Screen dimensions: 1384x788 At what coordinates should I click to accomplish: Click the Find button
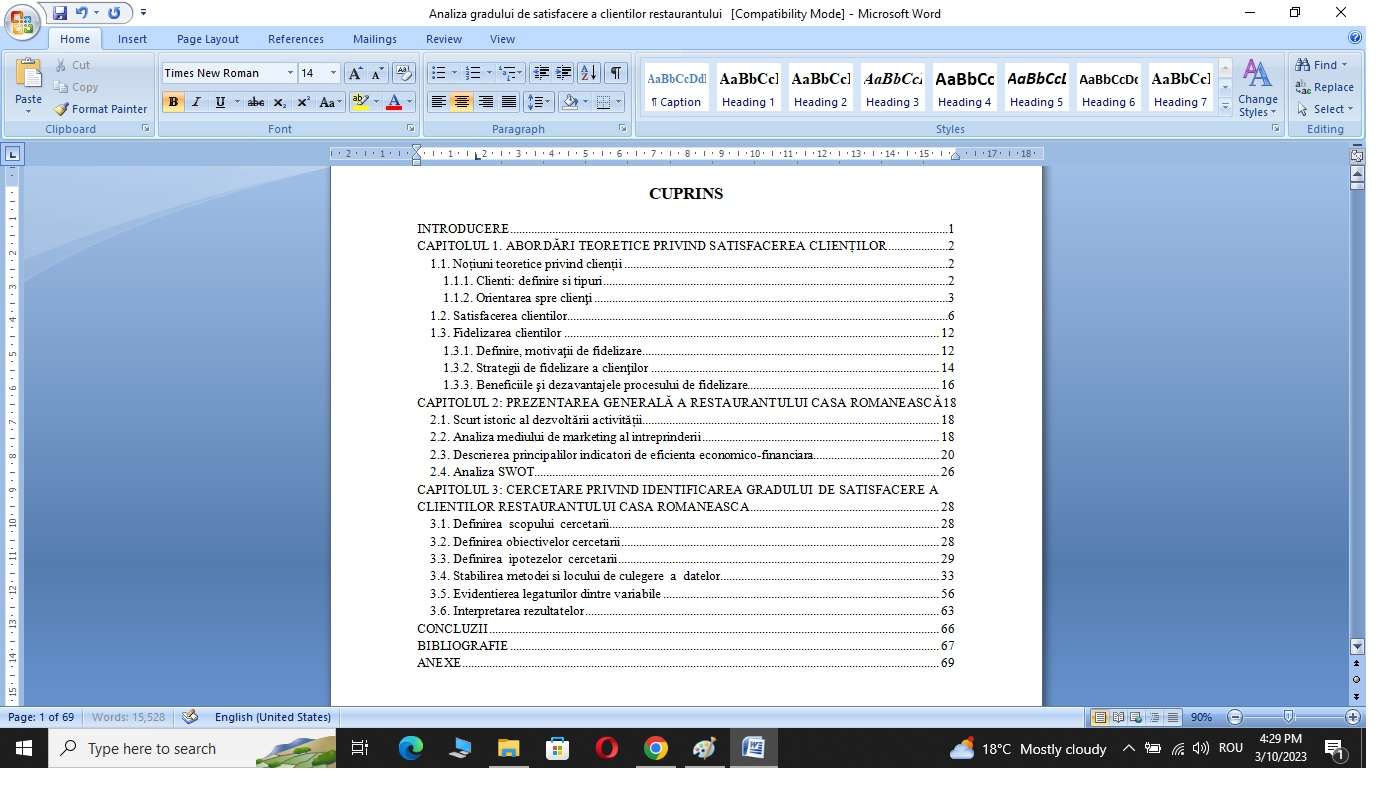click(1321, 65)
